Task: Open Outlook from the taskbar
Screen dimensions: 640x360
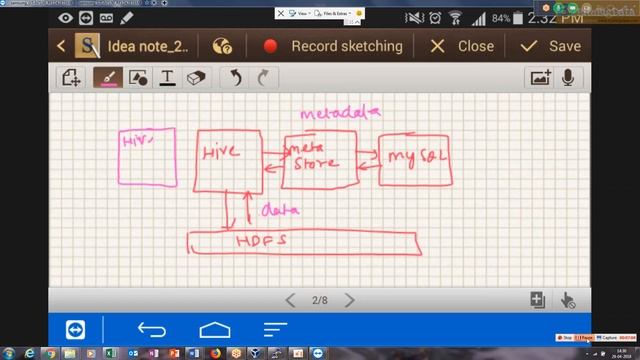Action: click(x=133, y=353)
